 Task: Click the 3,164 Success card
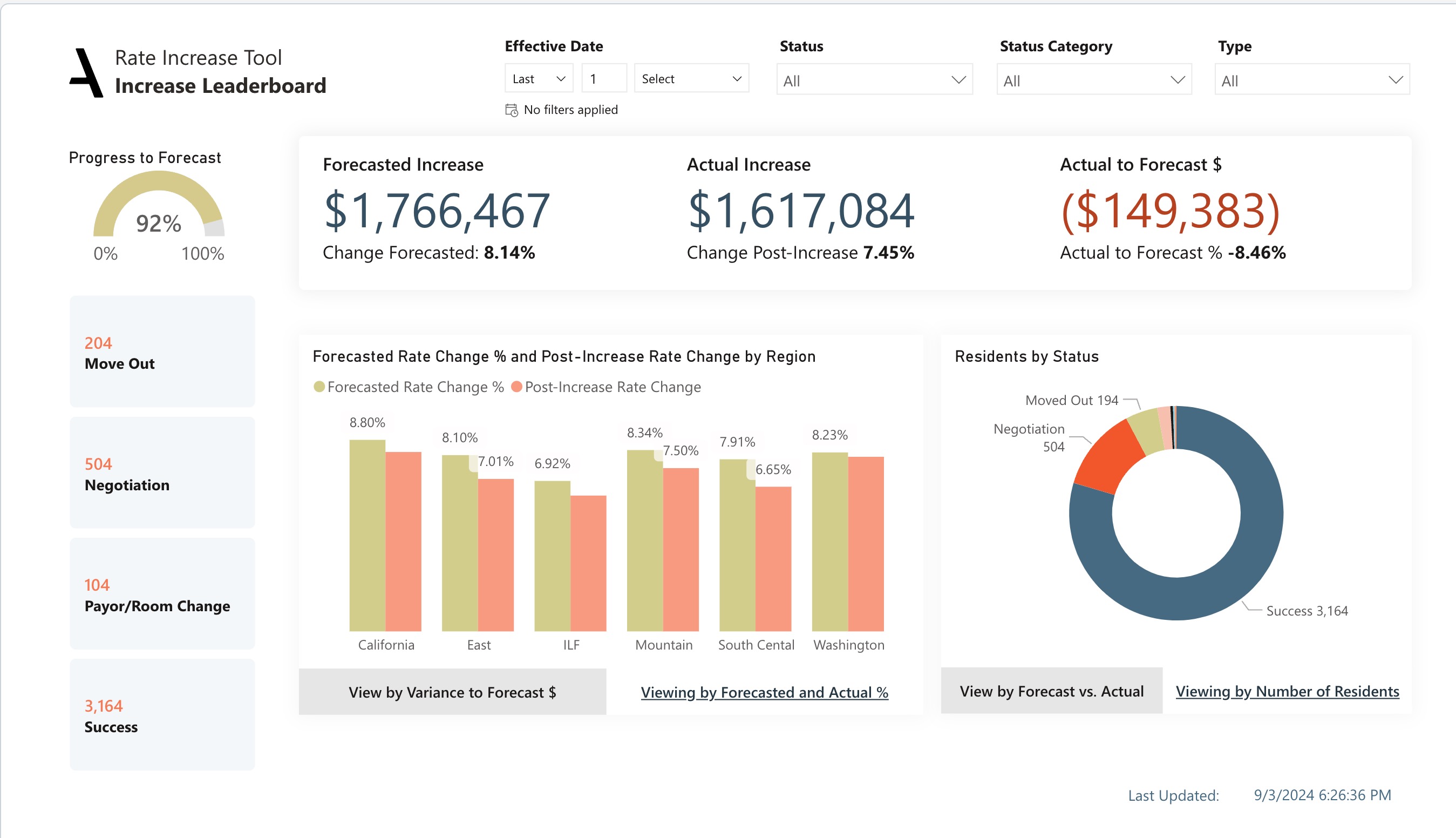click(x=162, y=715)
